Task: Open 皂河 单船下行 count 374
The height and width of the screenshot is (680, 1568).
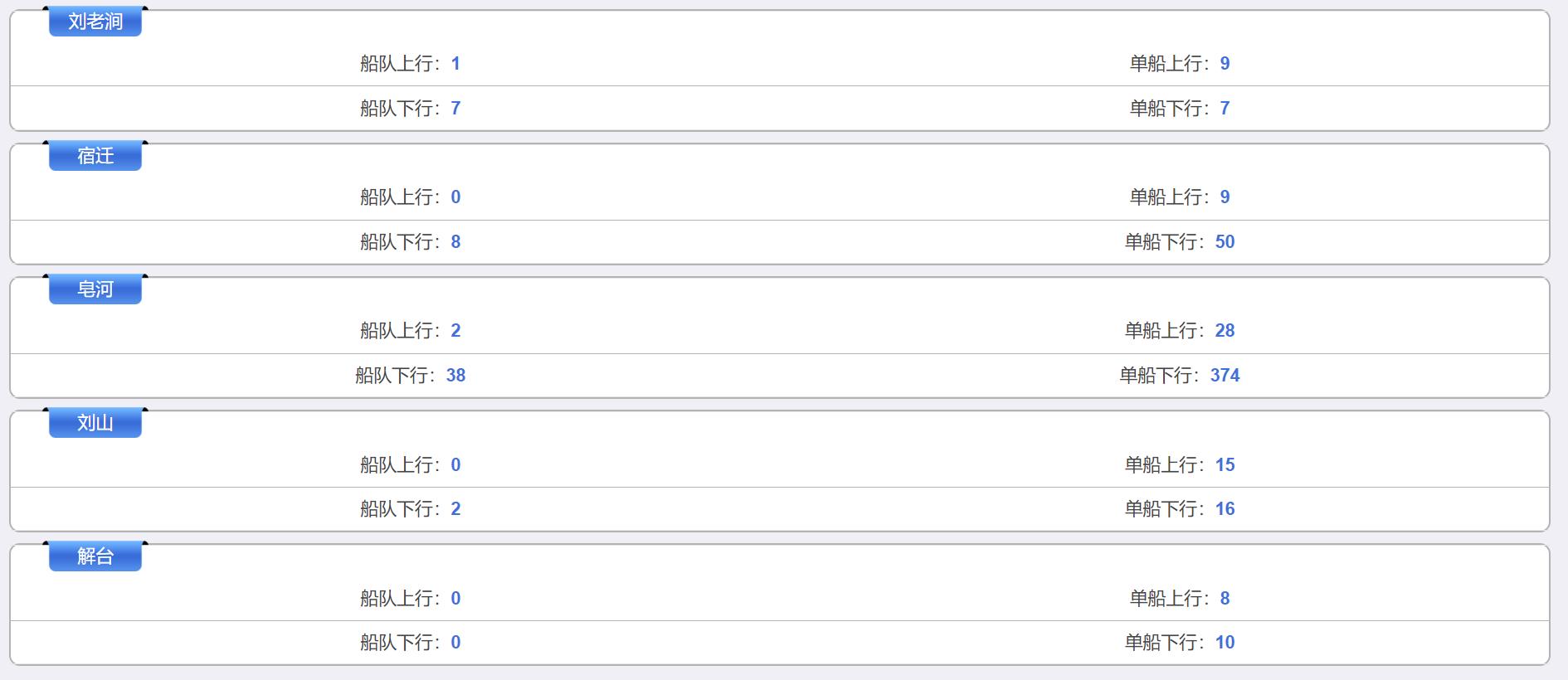Action: pyautogui.click(x=1225, y=376)
